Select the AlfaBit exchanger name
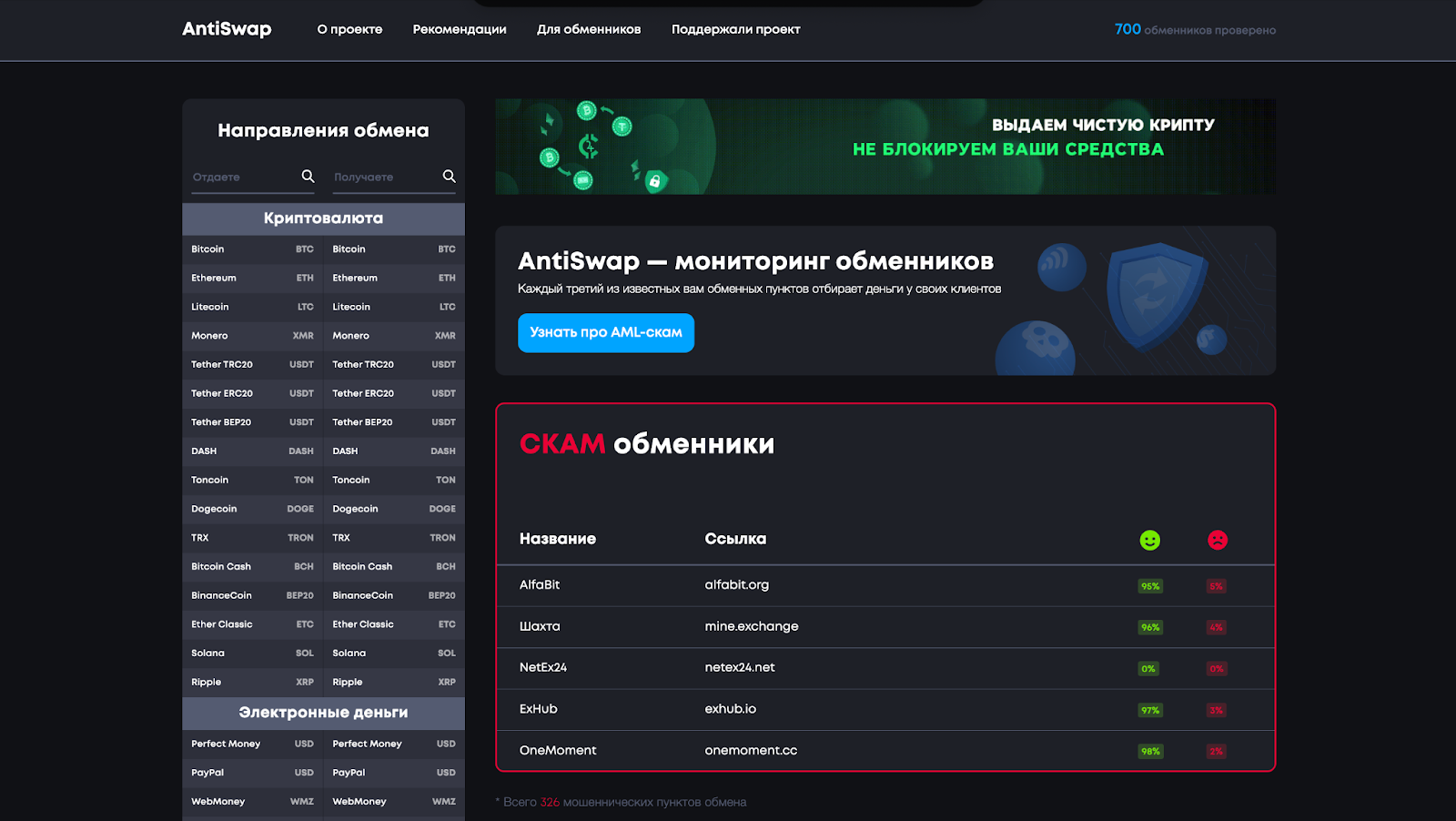The height and width of the screenshot is (821, 1456). pos(540,585)
